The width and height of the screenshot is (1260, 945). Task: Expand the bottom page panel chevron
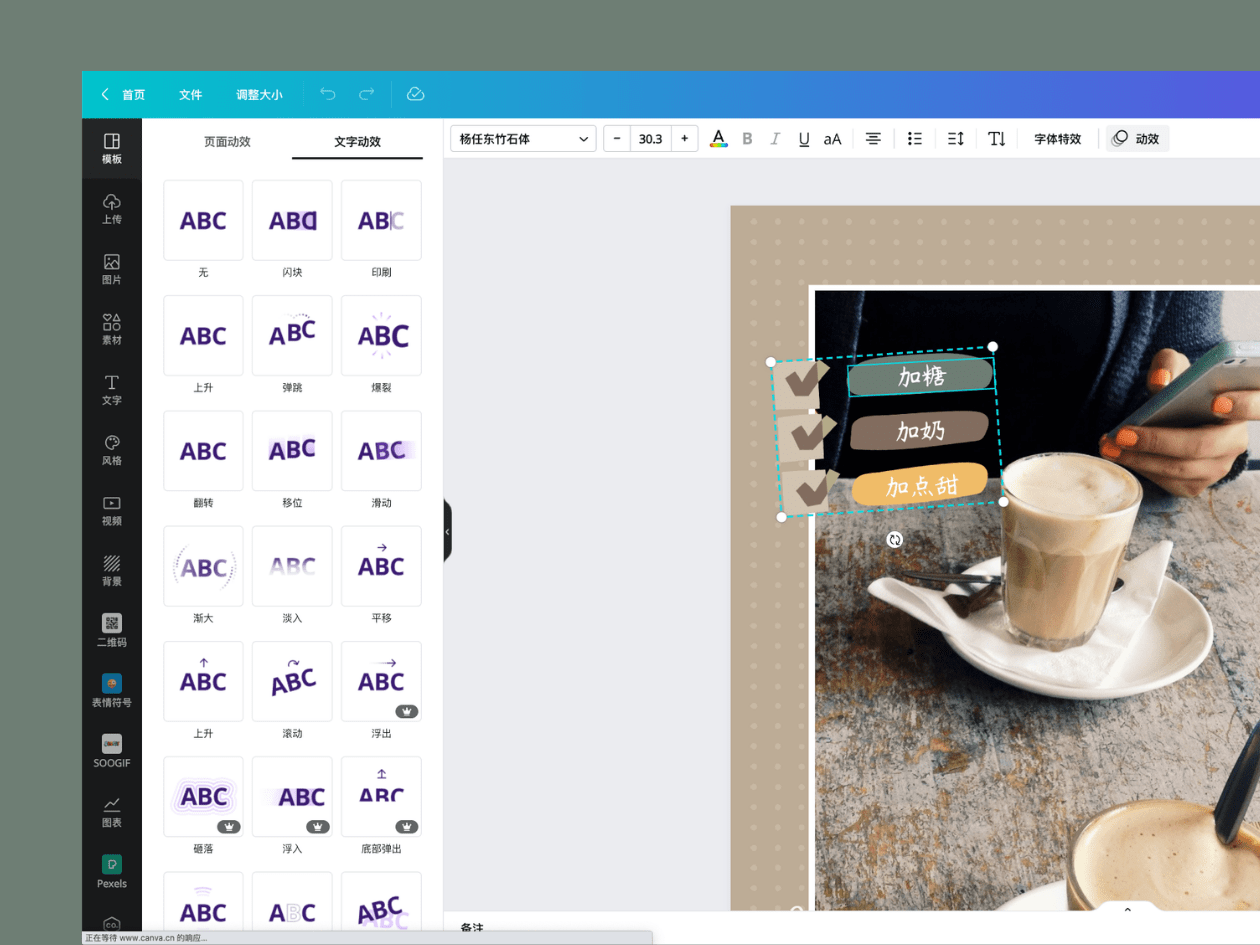click(x=1128, y=910)
